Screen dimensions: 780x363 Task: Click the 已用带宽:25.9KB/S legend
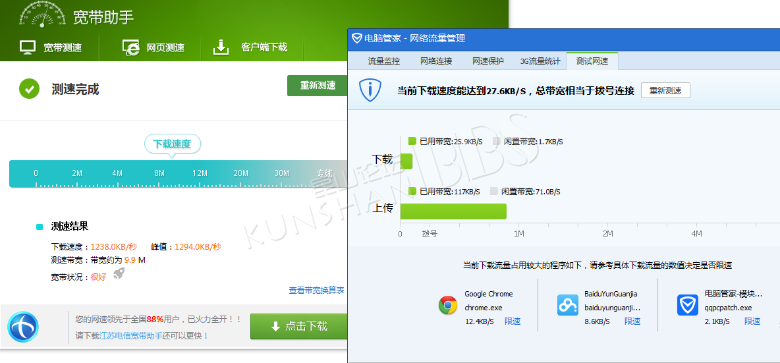point(445,142)
